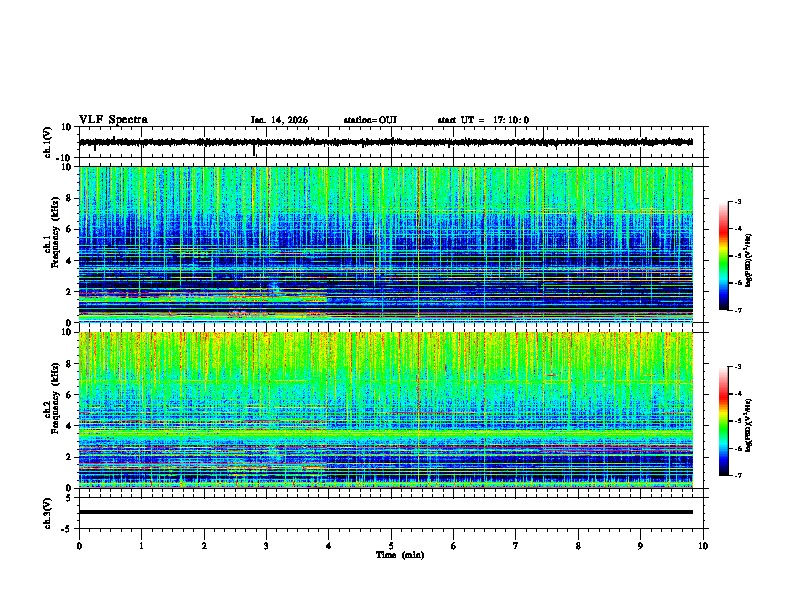Image resolution: width=792 pixels, height=612 pixels.
Task: Click the "station=OUI" label
Action: [370, 120]
